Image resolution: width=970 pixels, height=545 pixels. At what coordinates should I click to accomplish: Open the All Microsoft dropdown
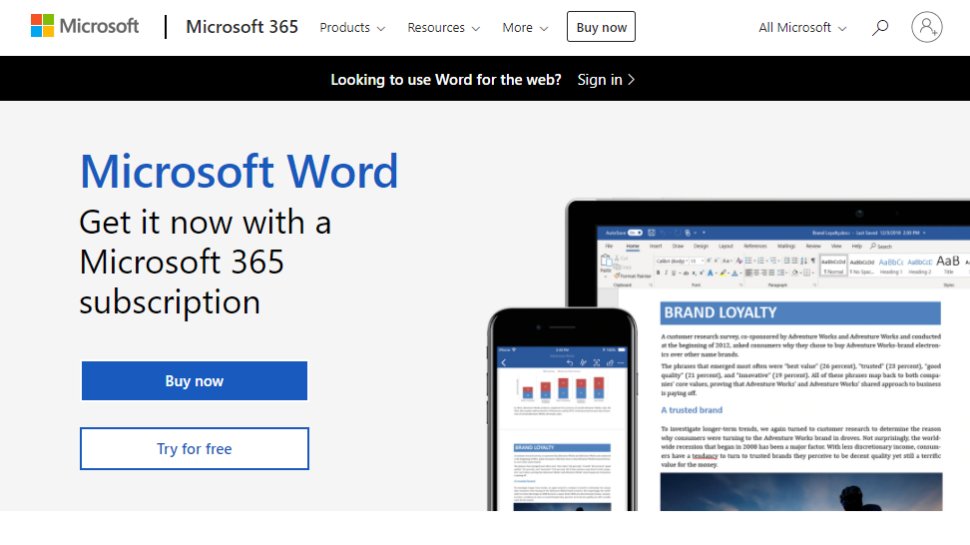(x=802, y=28)
